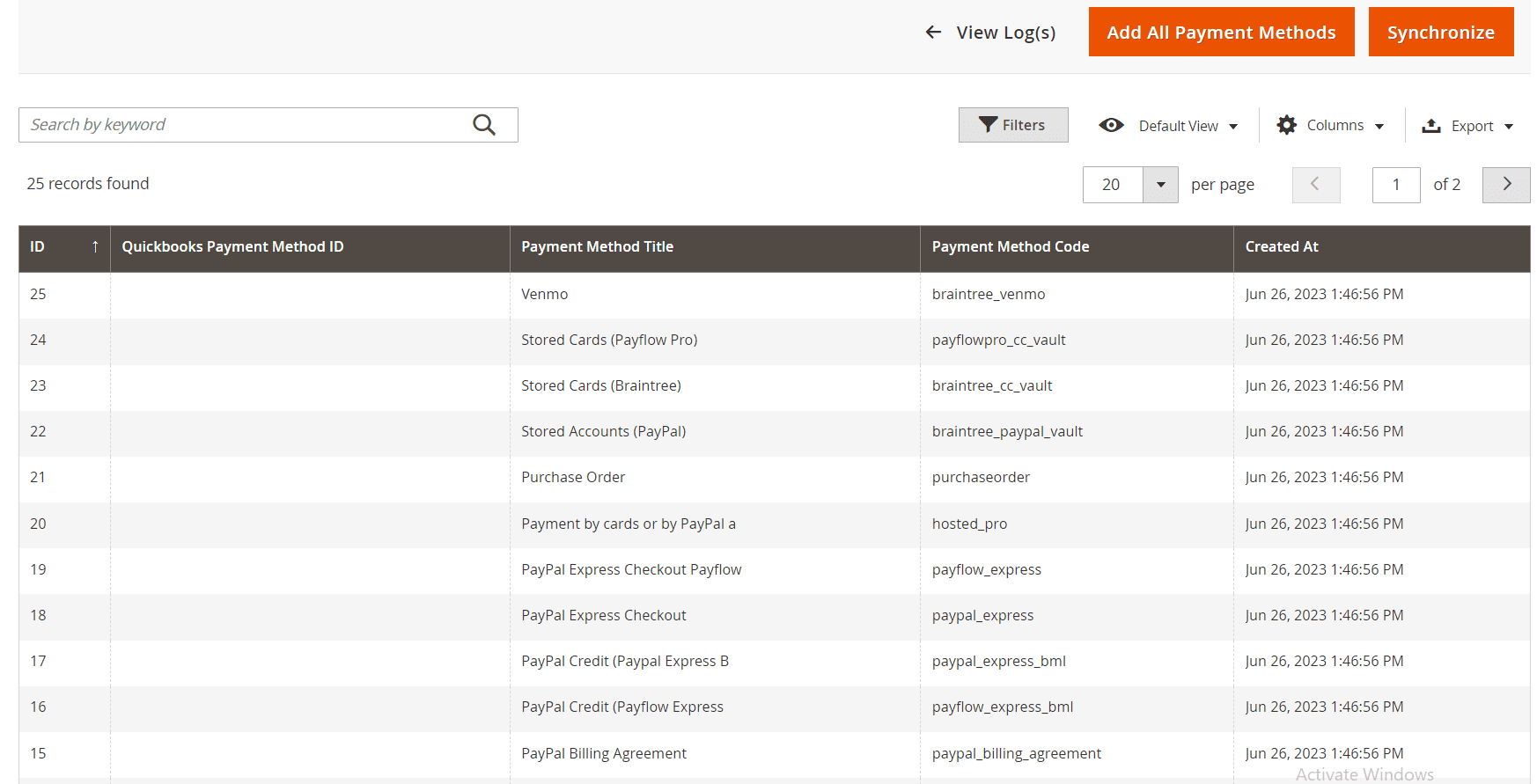Go to next page with right chevron
Viewport: 1537px width, 784px height.
[1506, 185]
